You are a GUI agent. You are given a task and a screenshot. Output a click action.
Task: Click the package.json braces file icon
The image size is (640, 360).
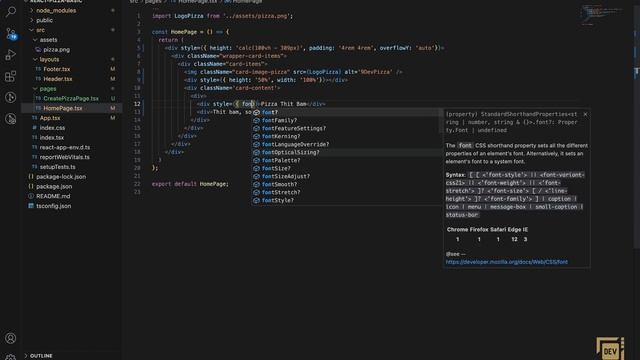point(31,186)
